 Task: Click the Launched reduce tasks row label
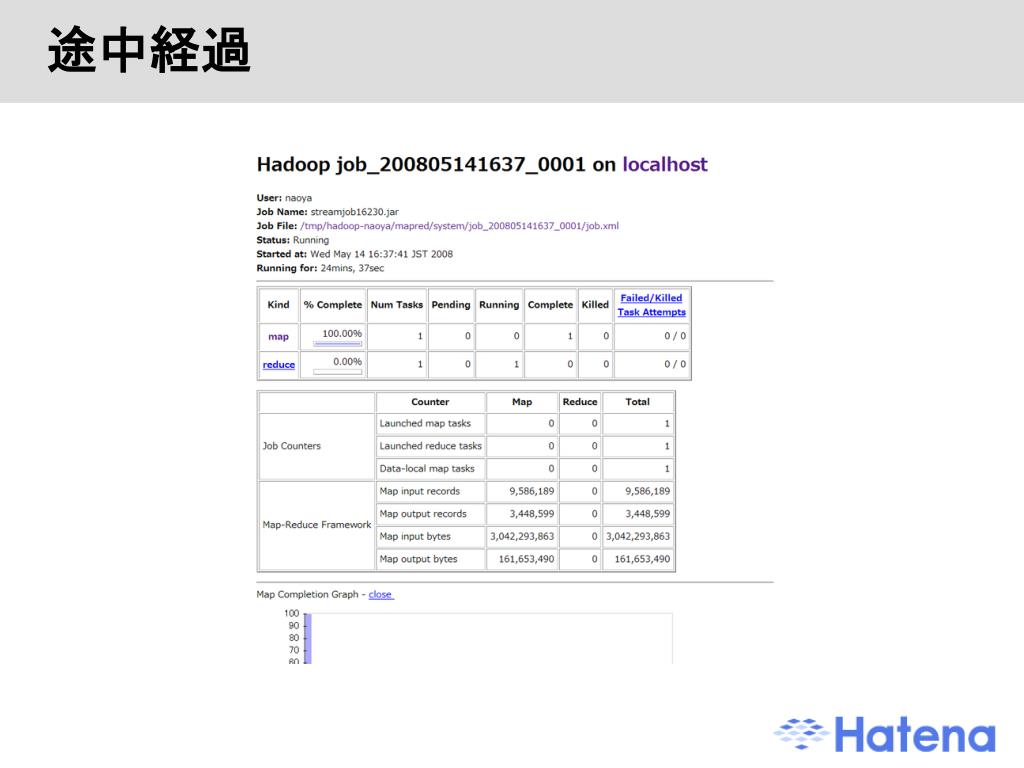click(430, 446)
